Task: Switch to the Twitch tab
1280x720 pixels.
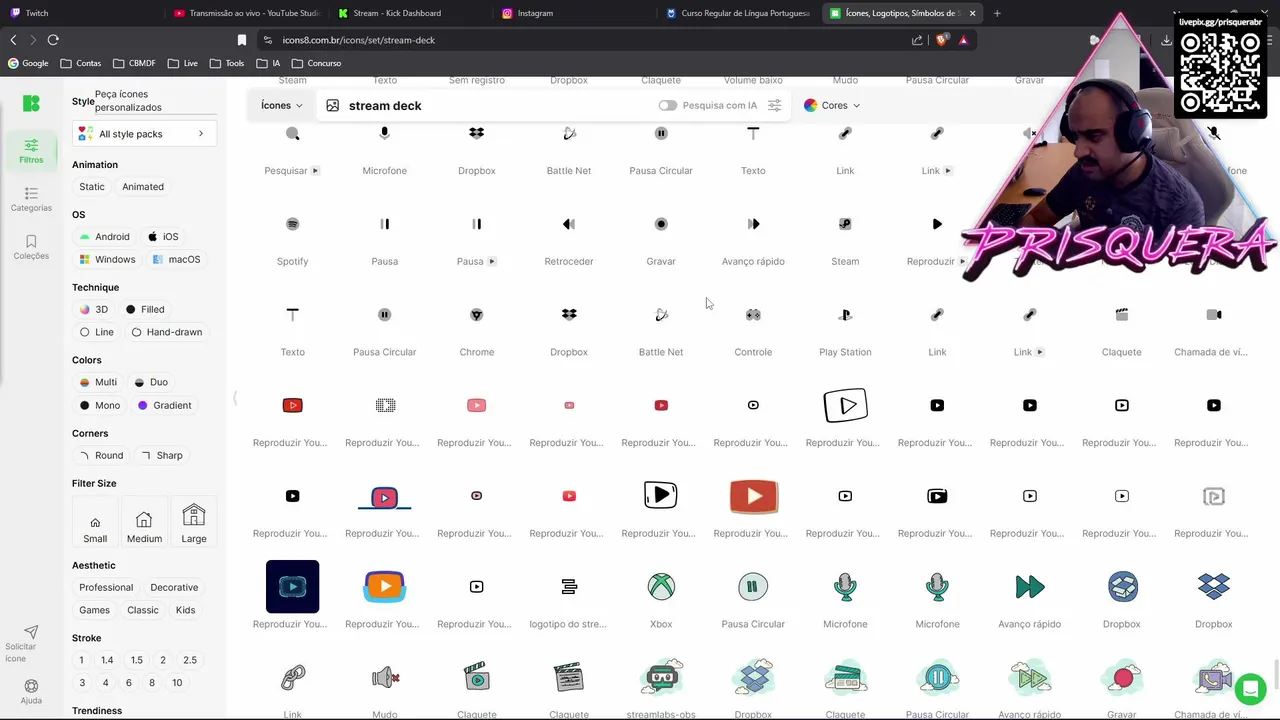Action: pyautogui.click(x=37, y=13)
